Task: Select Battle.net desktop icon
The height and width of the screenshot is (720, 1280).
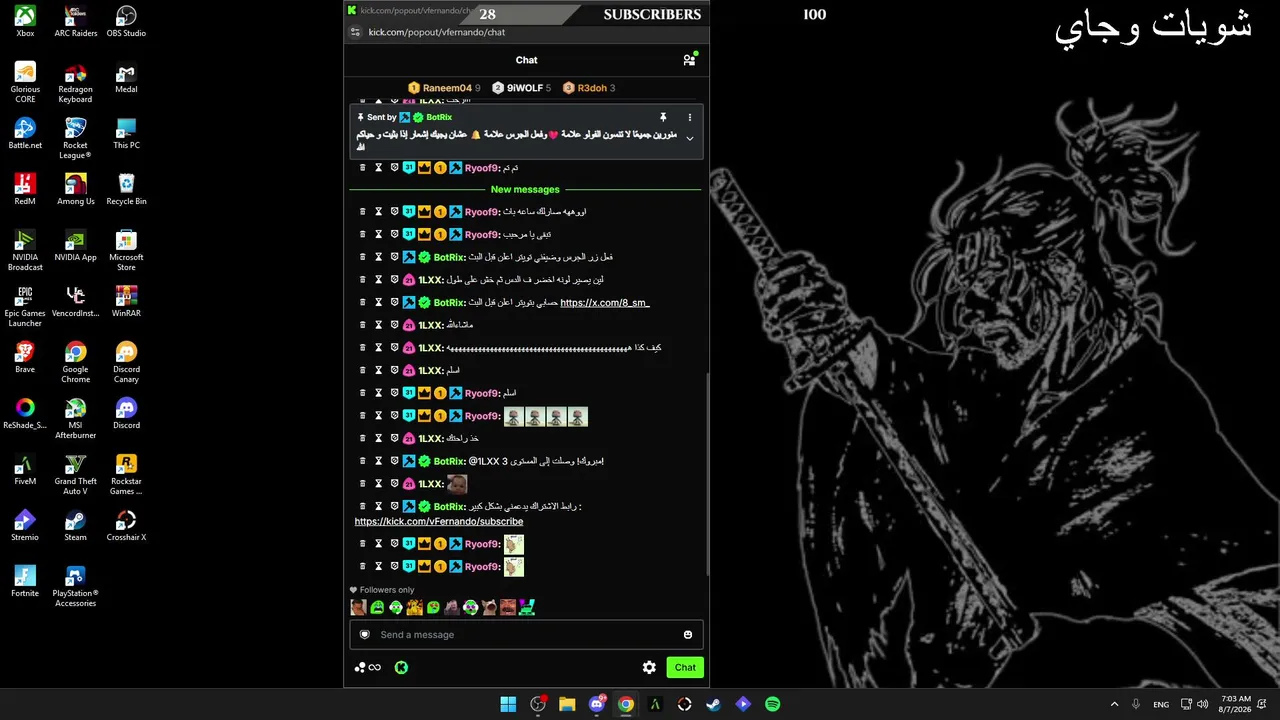Action: [25, 133]
